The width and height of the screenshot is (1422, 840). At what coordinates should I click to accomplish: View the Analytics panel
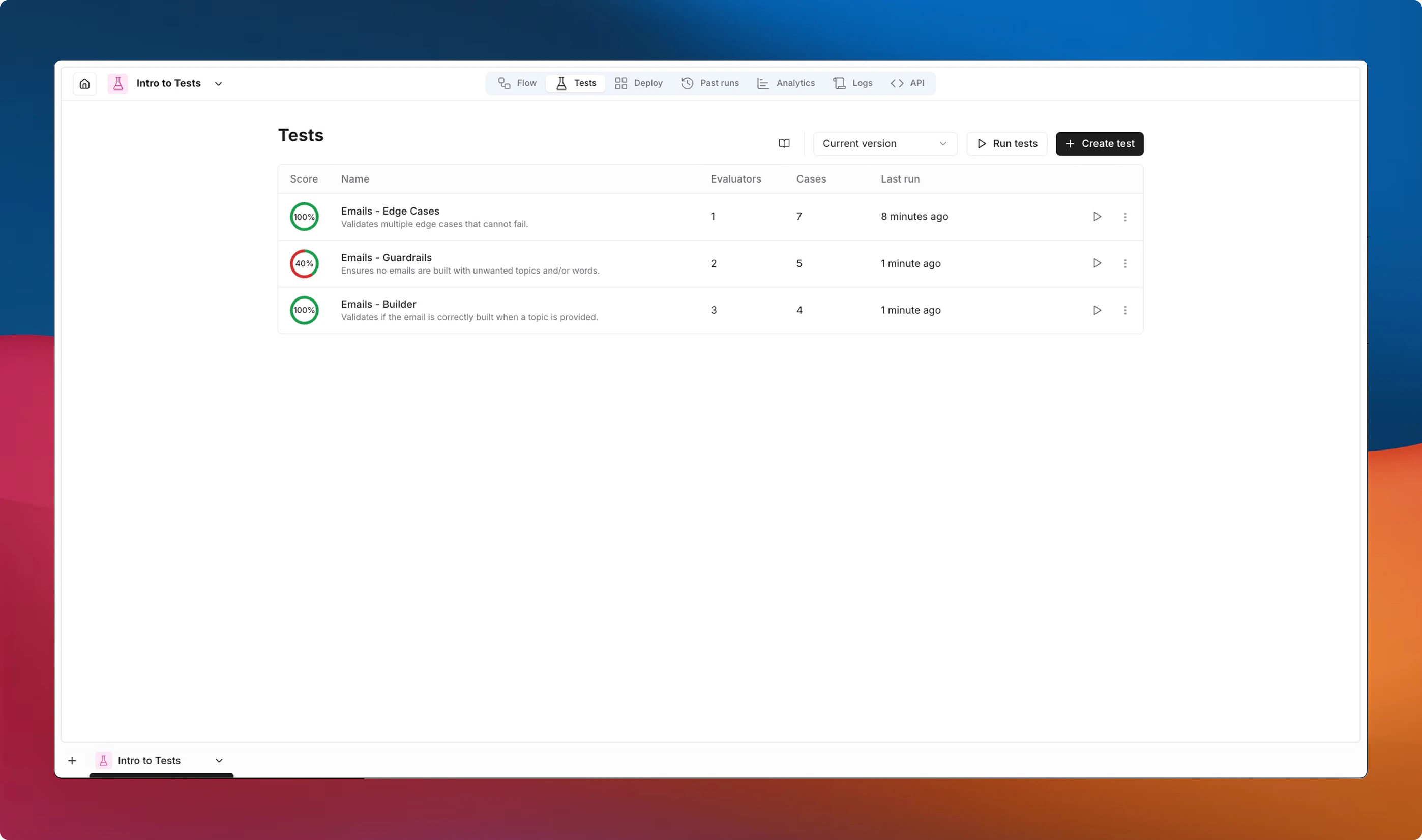pos(786,83)
